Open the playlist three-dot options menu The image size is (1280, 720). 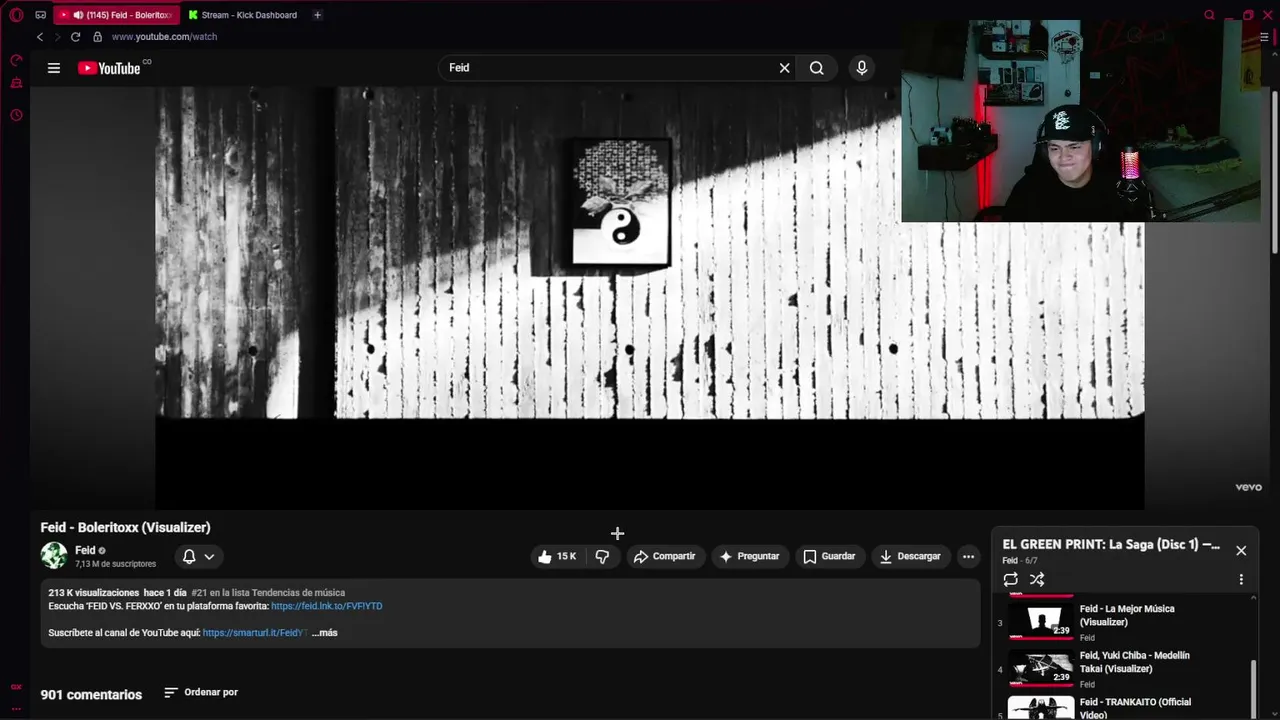pos(1241,580)
